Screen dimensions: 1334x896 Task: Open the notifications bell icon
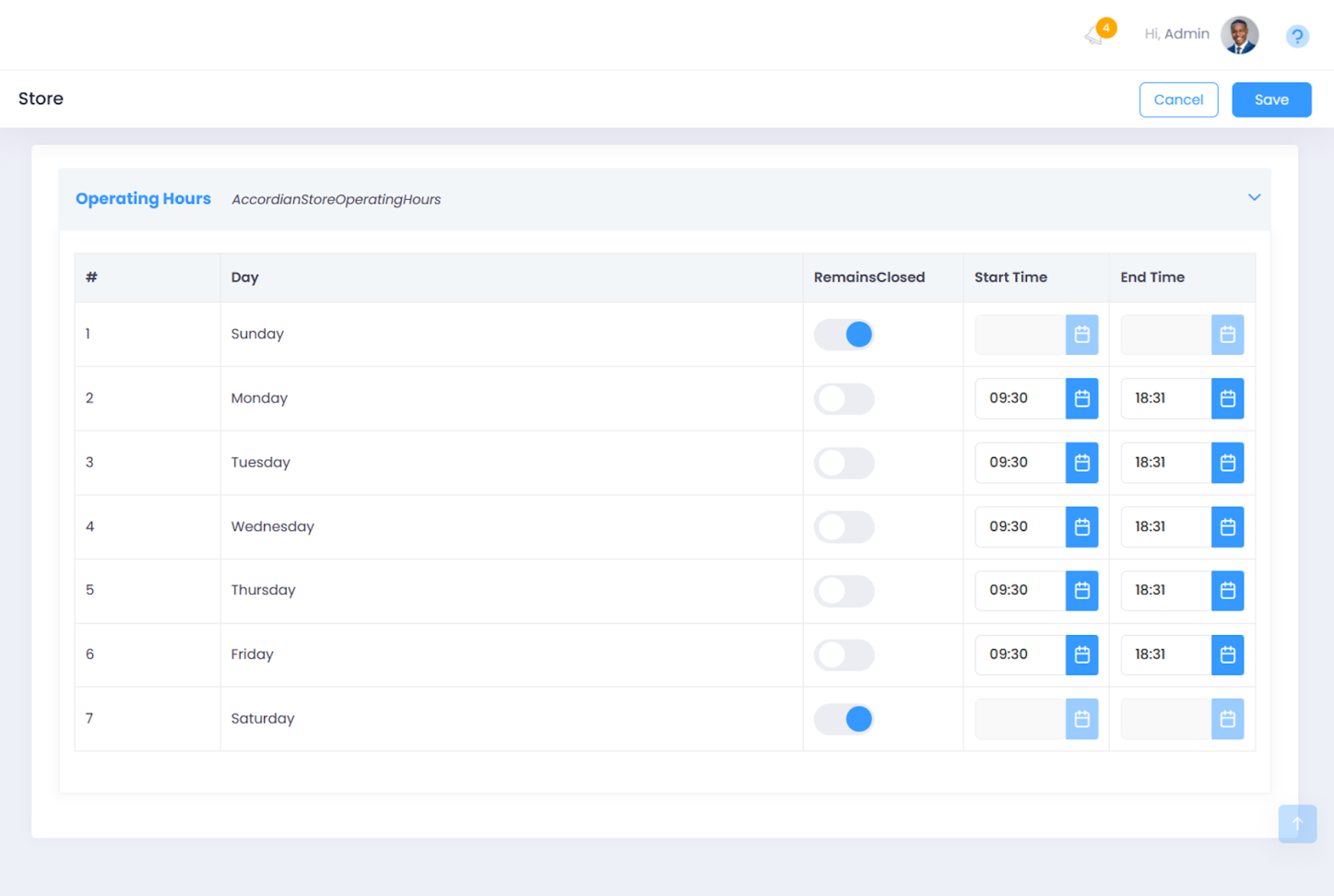(1095, 35)
